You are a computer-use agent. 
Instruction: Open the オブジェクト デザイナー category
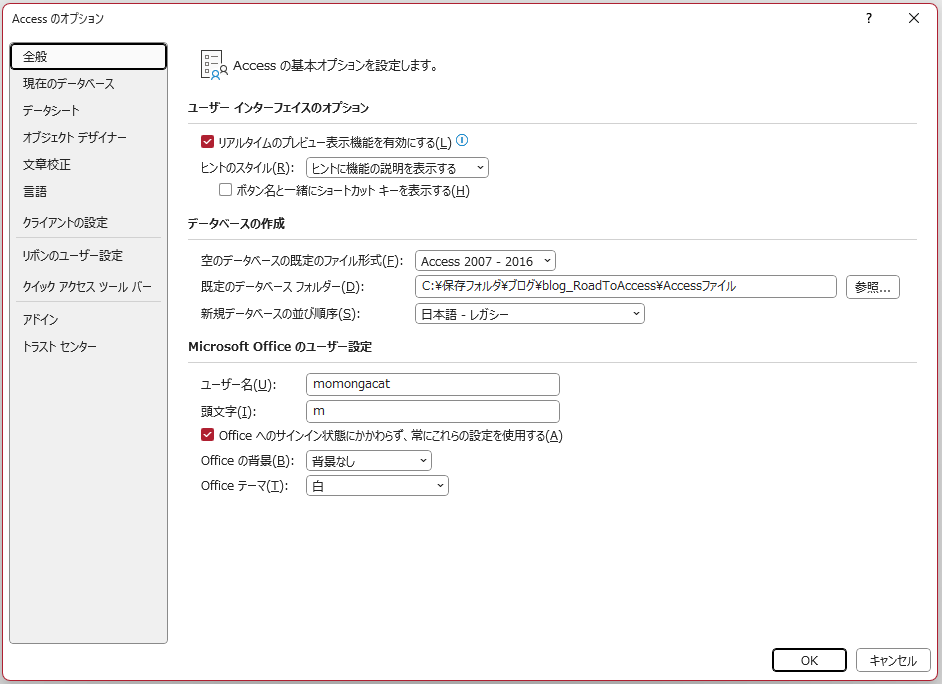75,138
